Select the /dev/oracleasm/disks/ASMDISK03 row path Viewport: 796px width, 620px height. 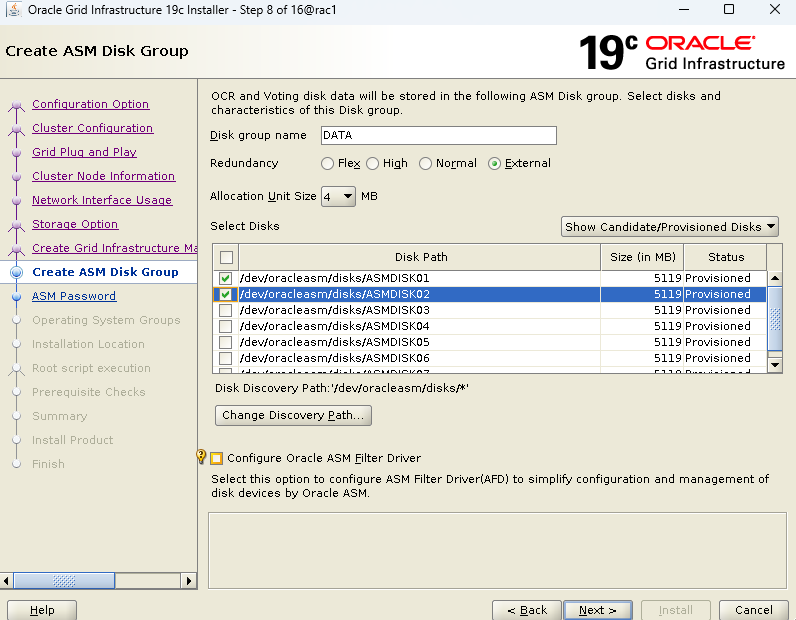(x=335, y=310)
